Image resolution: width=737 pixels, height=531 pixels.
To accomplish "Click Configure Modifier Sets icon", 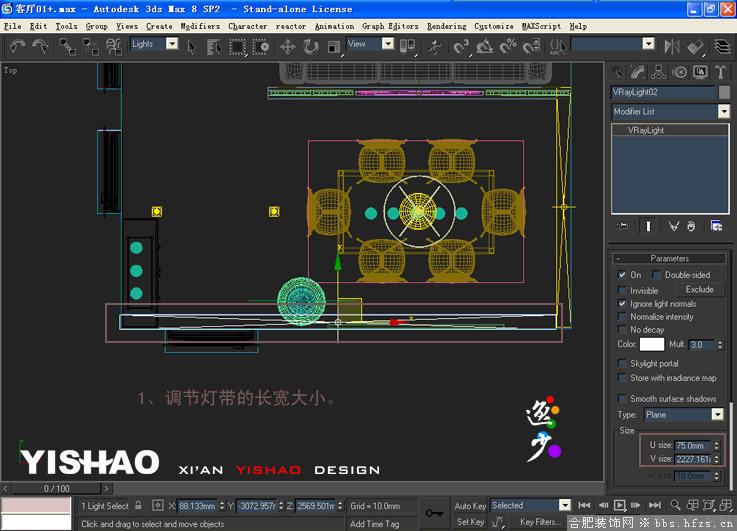I will [x=716, y=226].
